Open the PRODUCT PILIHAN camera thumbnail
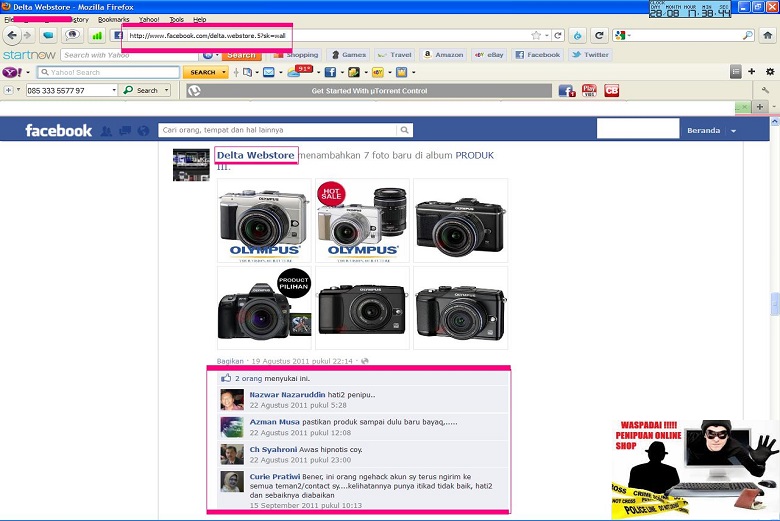The width and height of the screenshot is (780, 521). (264, 308)
